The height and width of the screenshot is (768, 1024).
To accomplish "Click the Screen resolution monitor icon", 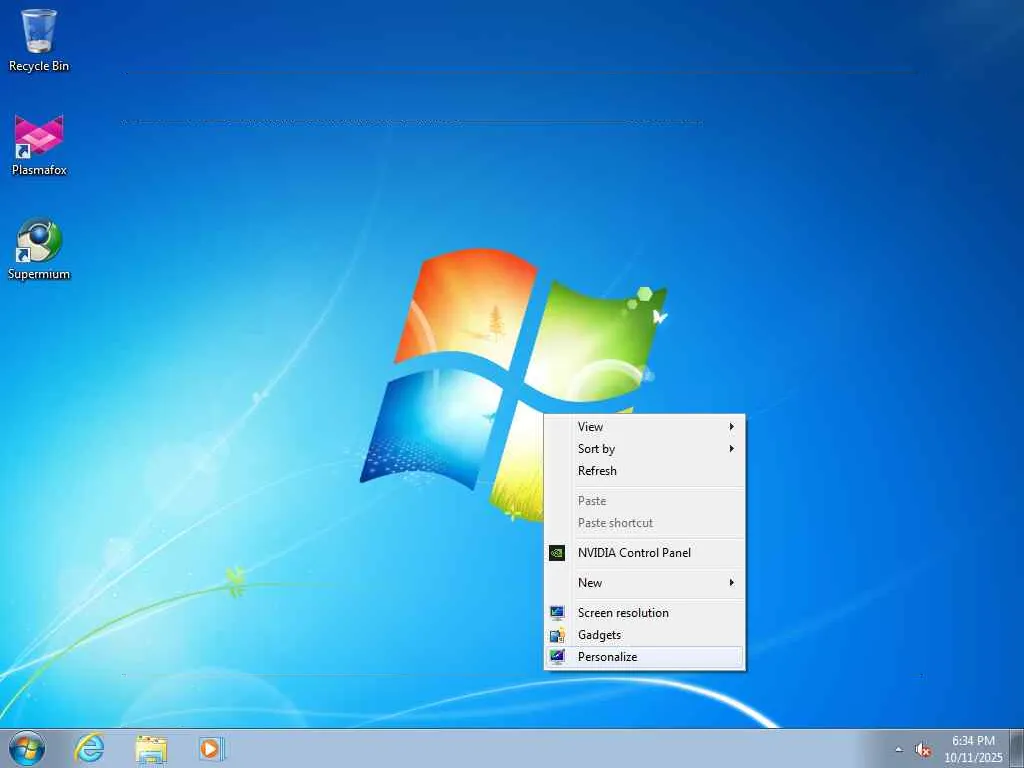I will tap(557, 613).
